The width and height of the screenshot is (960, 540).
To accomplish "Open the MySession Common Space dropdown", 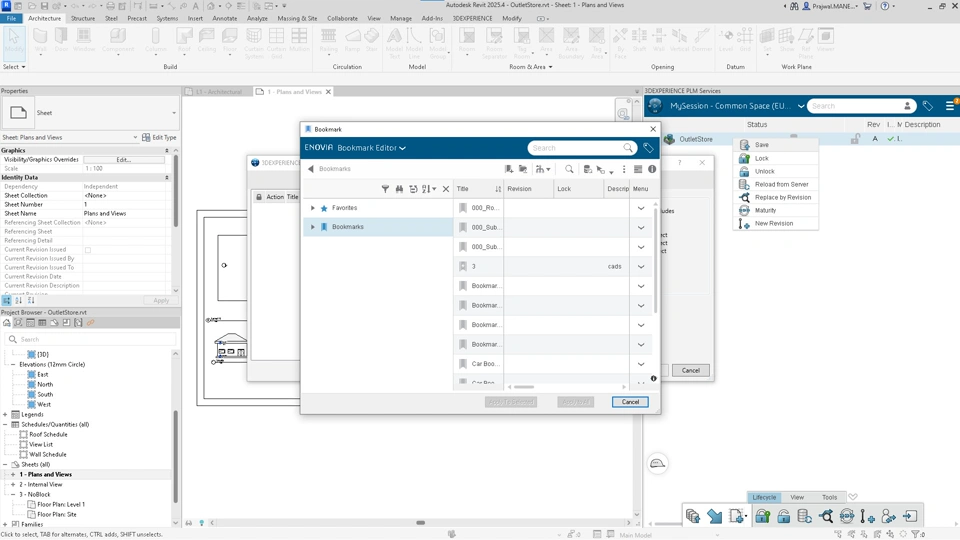I will tap(801, 107).
